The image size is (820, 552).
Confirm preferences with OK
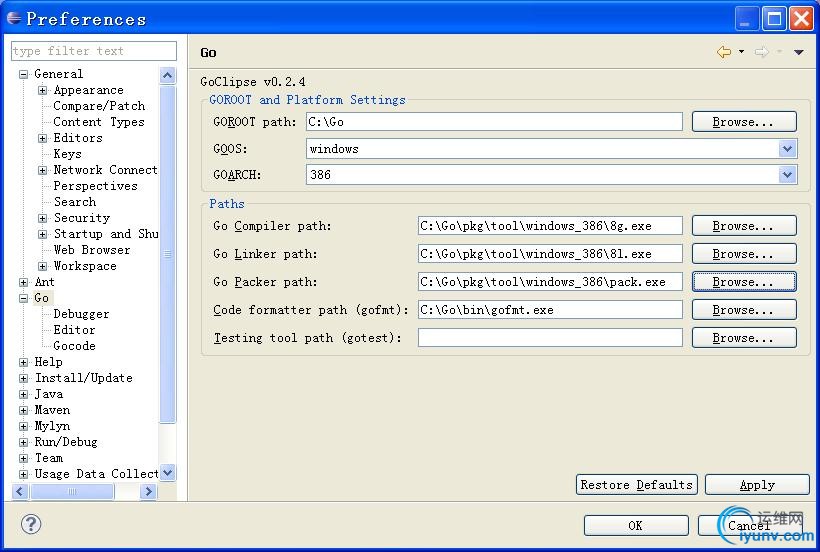point(636,525)
